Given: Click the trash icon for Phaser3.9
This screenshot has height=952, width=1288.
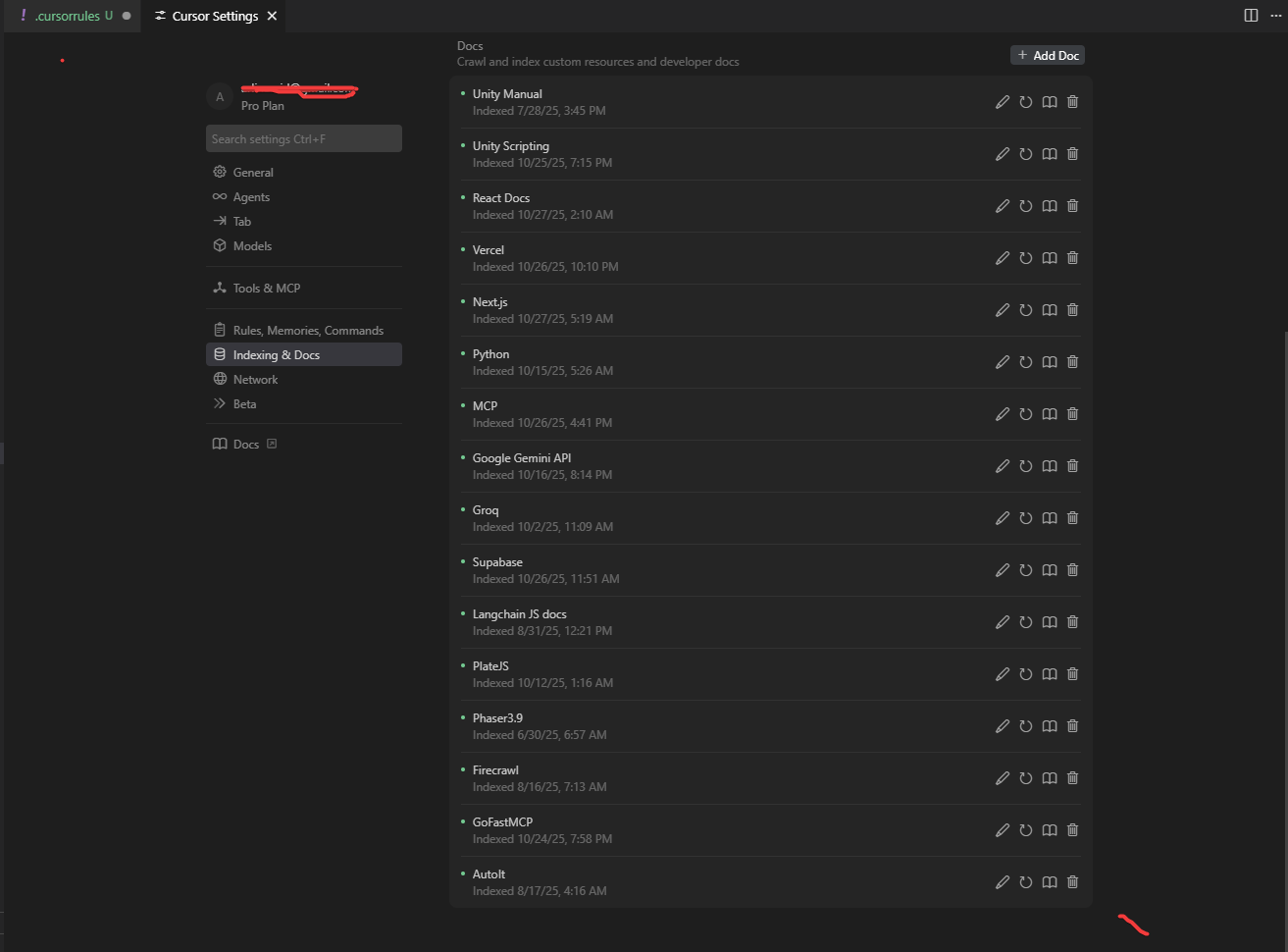Looking at the screenshot, I should click(x=1072, y=726).
